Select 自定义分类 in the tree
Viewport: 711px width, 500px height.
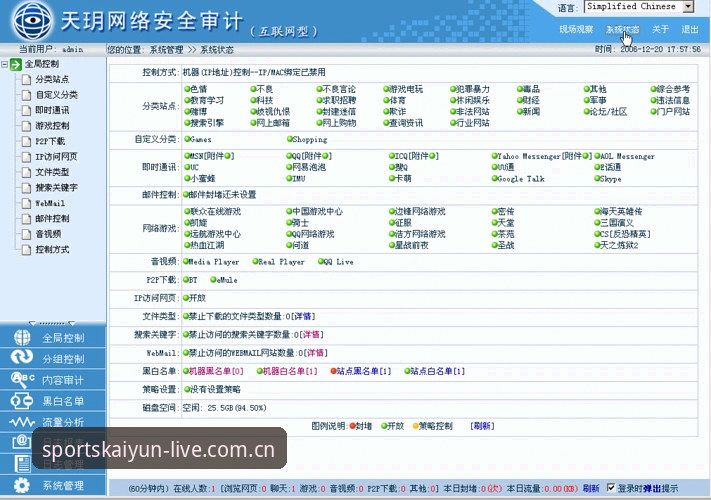(57, 95)
